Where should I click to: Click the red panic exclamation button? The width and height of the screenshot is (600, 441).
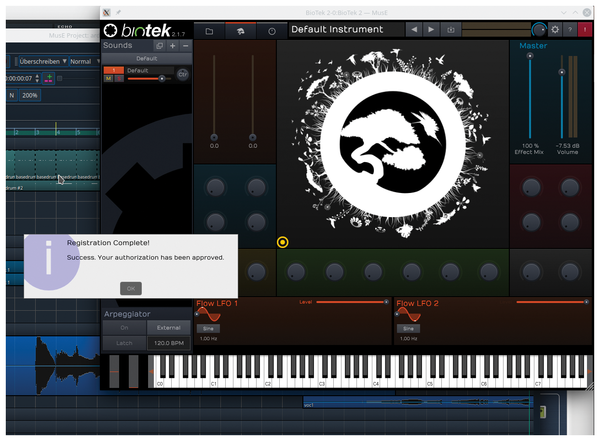[x=585, y=29]
